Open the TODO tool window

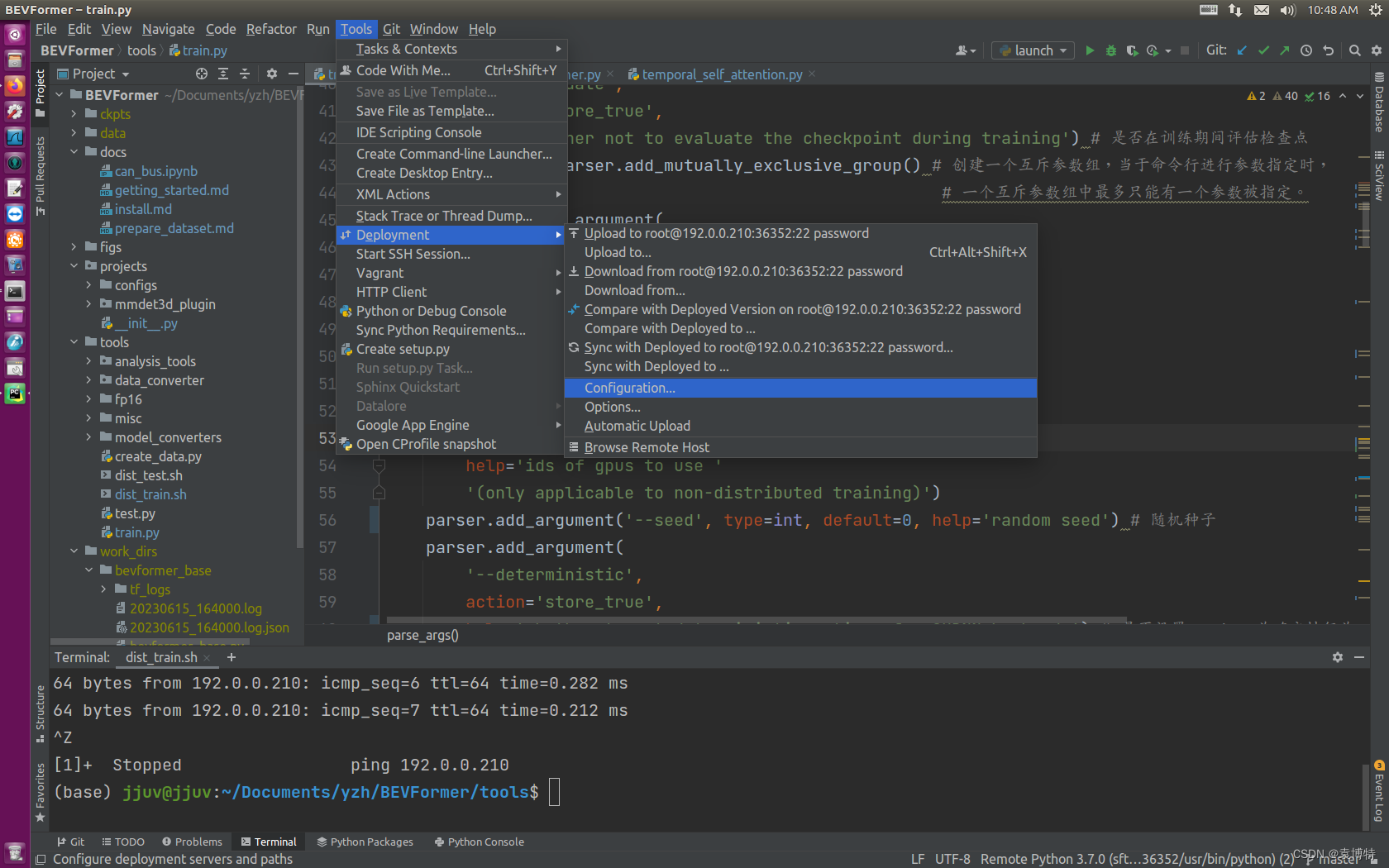122,842
